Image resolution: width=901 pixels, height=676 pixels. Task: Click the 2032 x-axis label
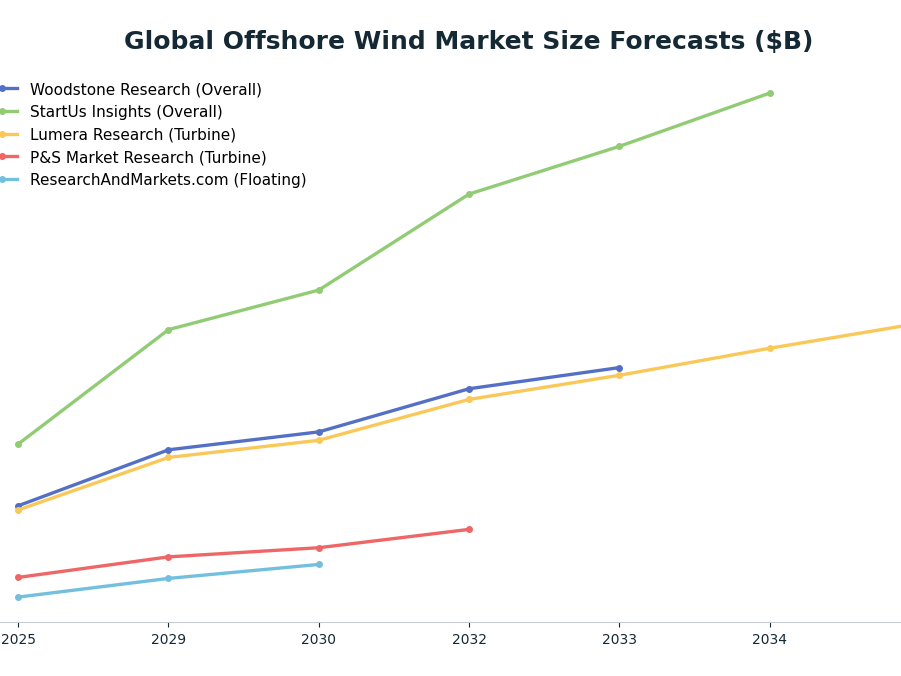(469, 639)
